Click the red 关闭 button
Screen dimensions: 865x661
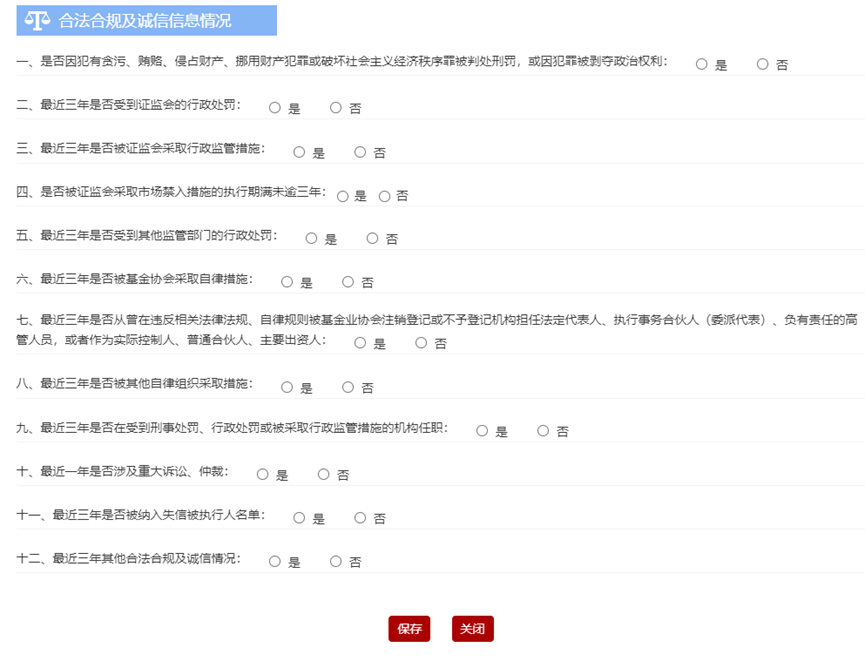pyautogui.click(x=472, y=628)
